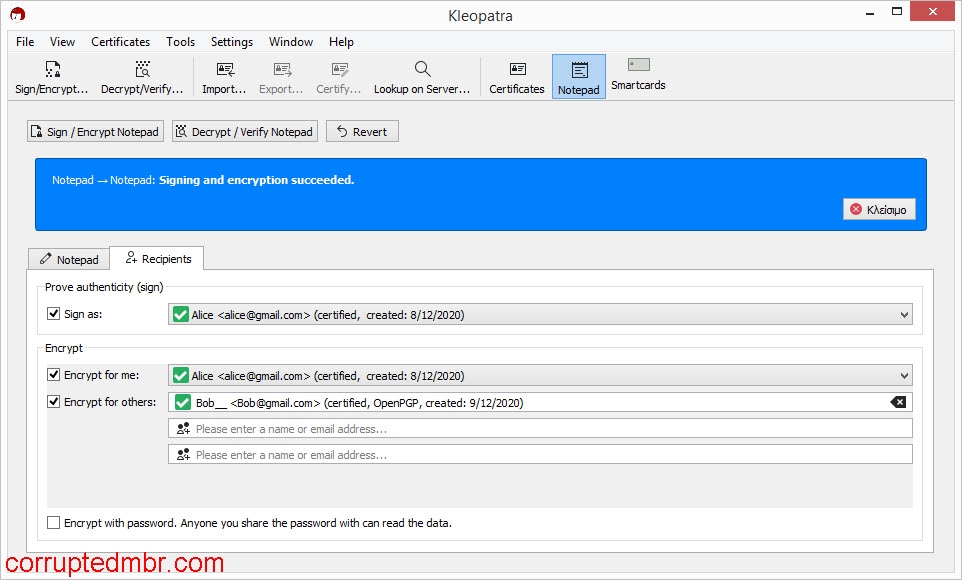Switch to the Certificates view
The height and width of the screenshot is (580, 962).
coord(516,75)
